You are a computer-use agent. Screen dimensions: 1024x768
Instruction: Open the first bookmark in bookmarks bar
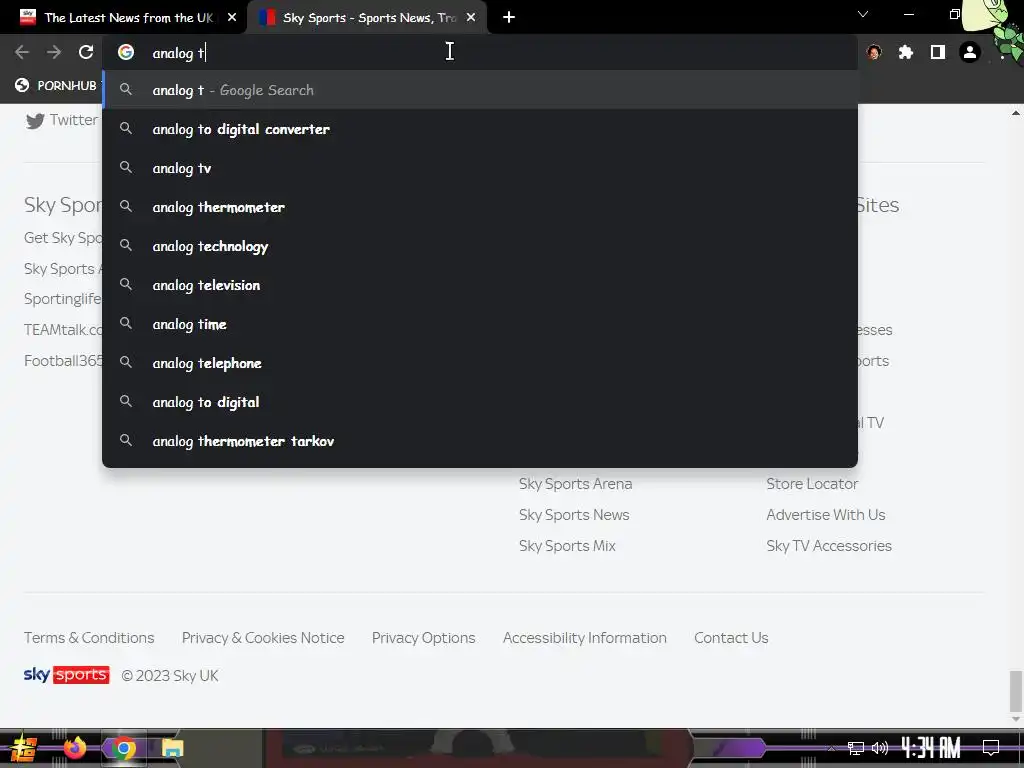click(x=56, y=86)
